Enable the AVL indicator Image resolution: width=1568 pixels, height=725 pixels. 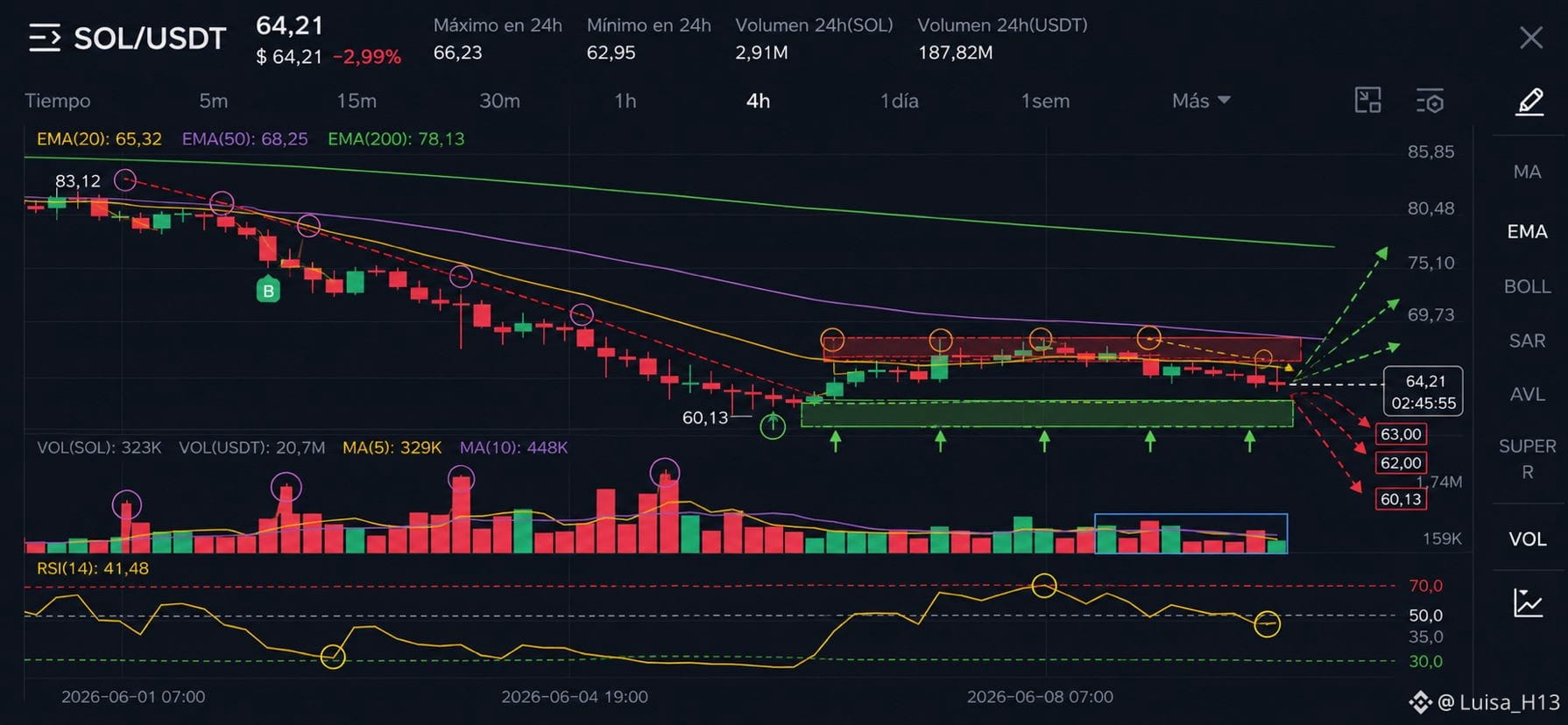pyautogui.click(x=1527, y=394)
